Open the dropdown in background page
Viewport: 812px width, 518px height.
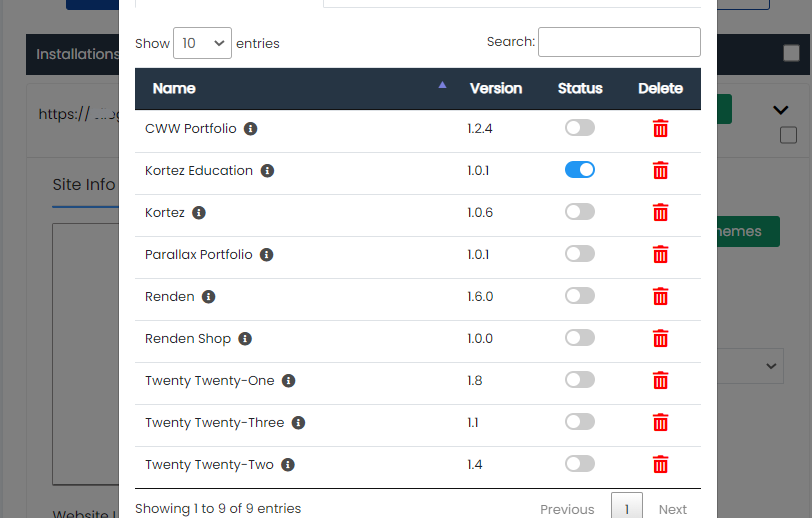click(751, 366)
